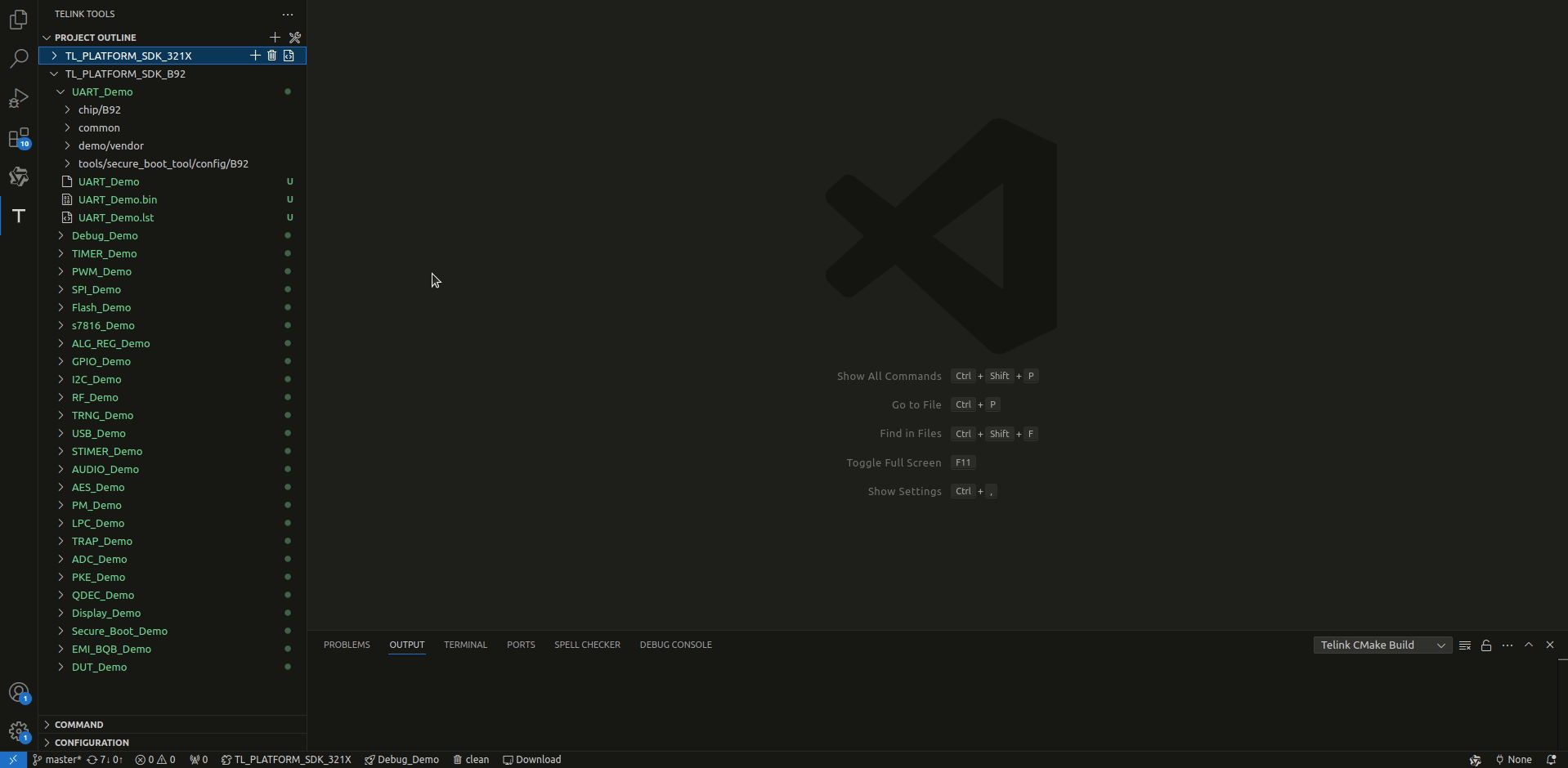Select the TL_PLATFORM_SDK_321X status bar project

tap(286, 760)
